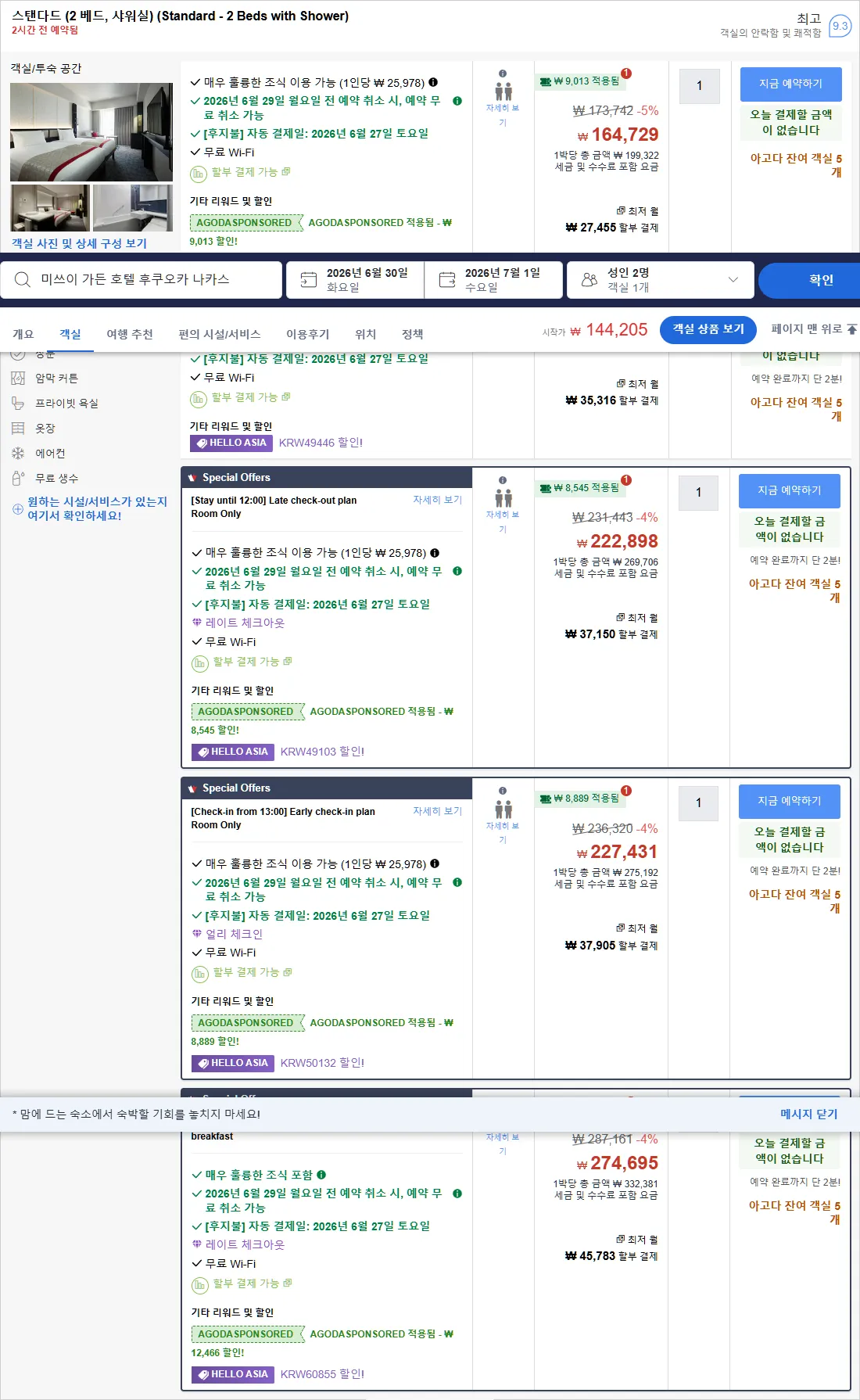Viewport: 860px width, 1400px height.
Task: Click the plus icon beside 원하는 시설/서비스가 있는지
Action: coord(18,509)
